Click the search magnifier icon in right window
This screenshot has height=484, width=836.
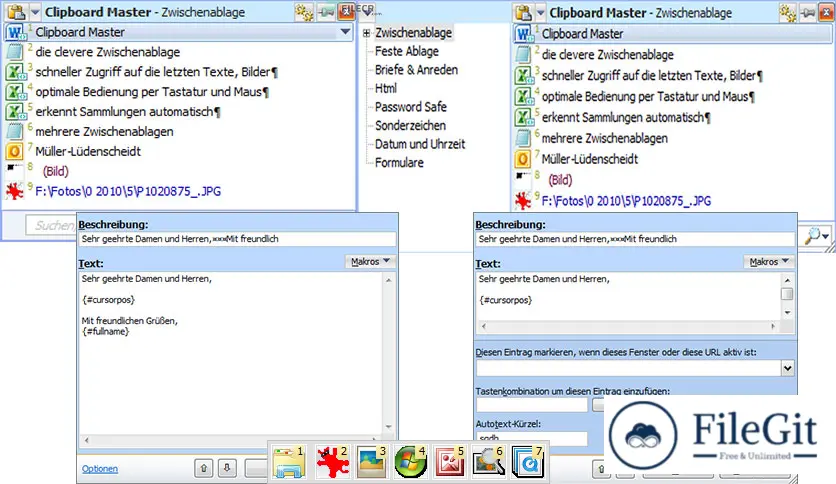pyautogui.click(x=813, y=236)
